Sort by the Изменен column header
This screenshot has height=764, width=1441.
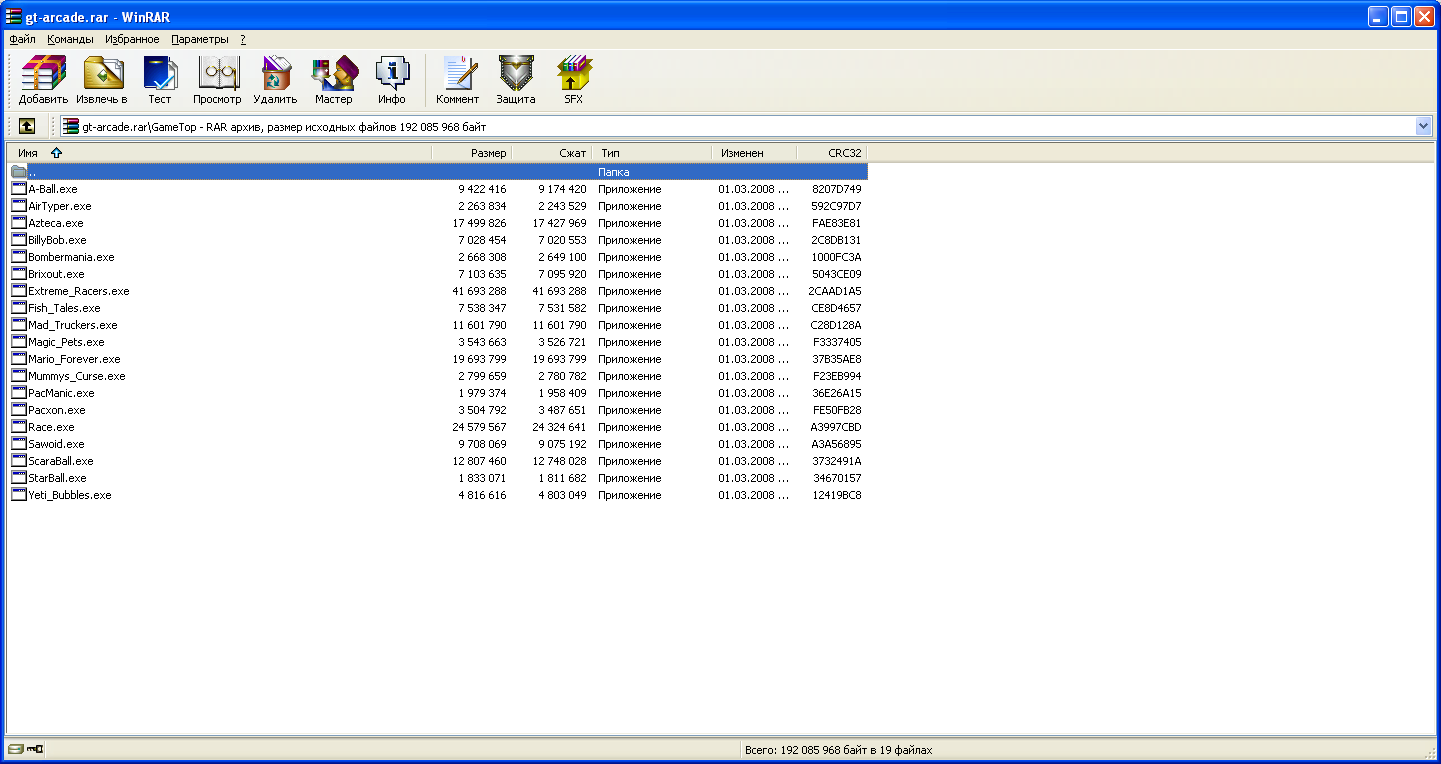(x=754, y=153)
